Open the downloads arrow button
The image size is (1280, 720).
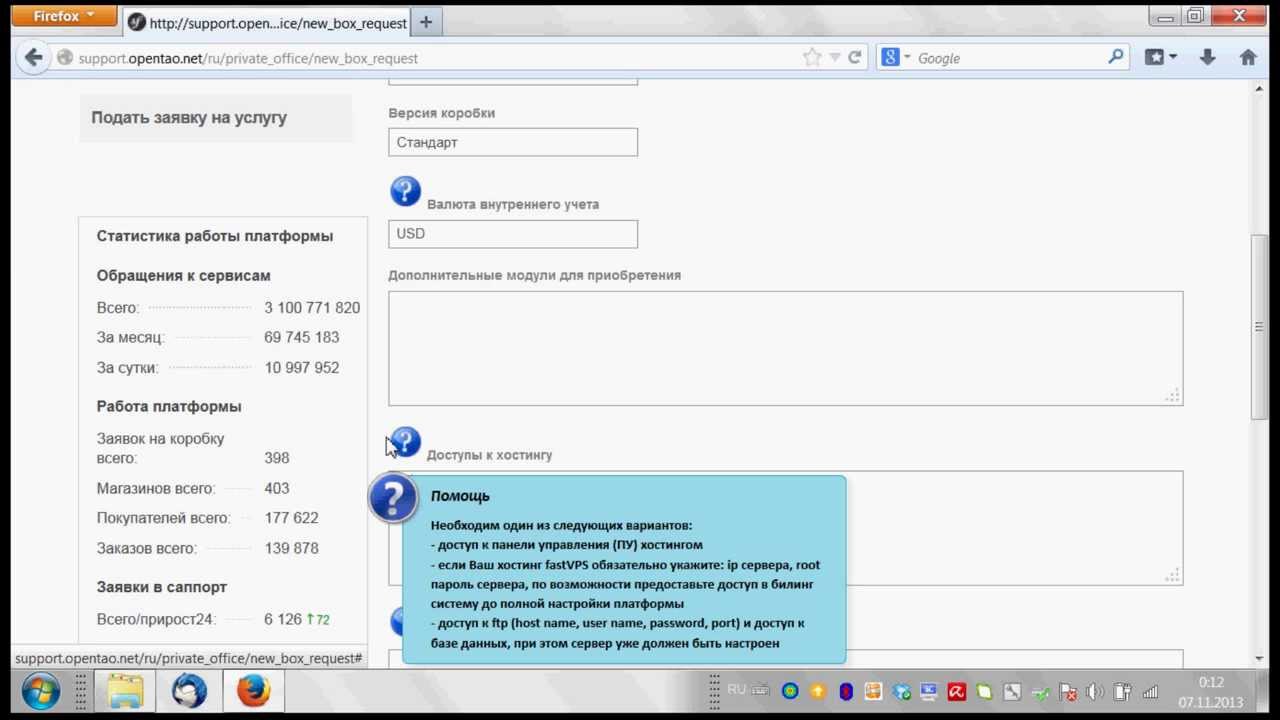pyautogui.click(x=1207, y=58)
